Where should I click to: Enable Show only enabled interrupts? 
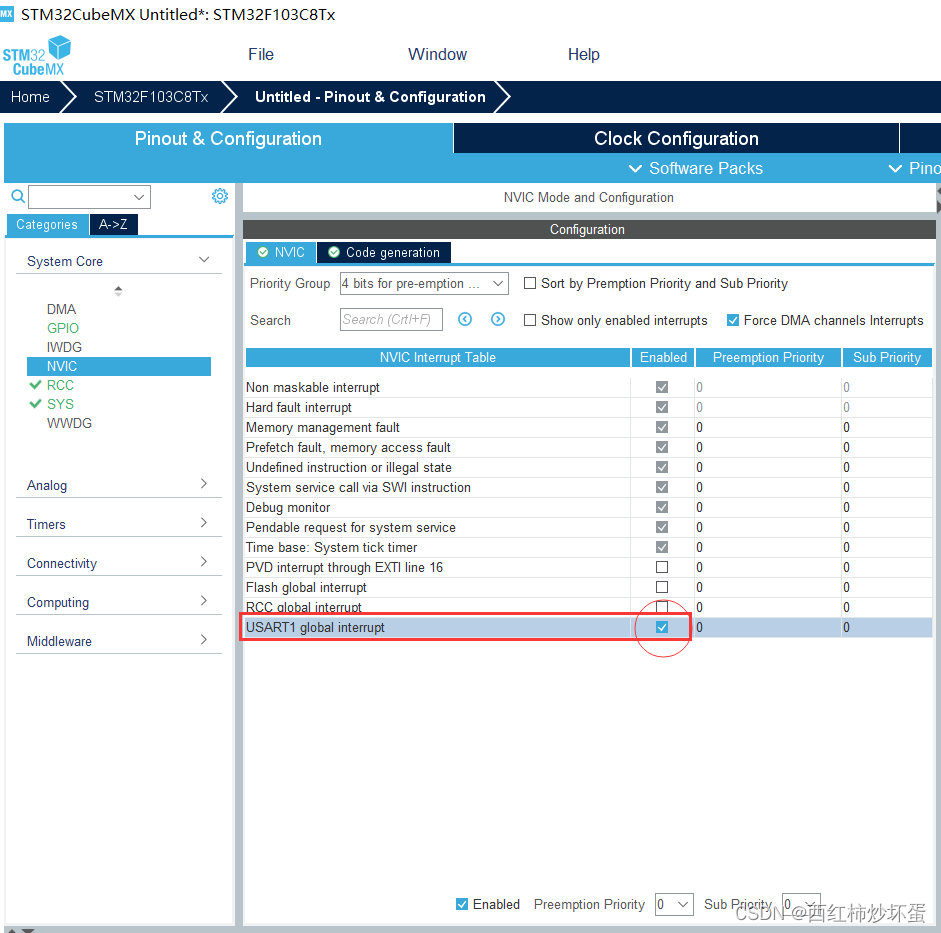[530, 320]
